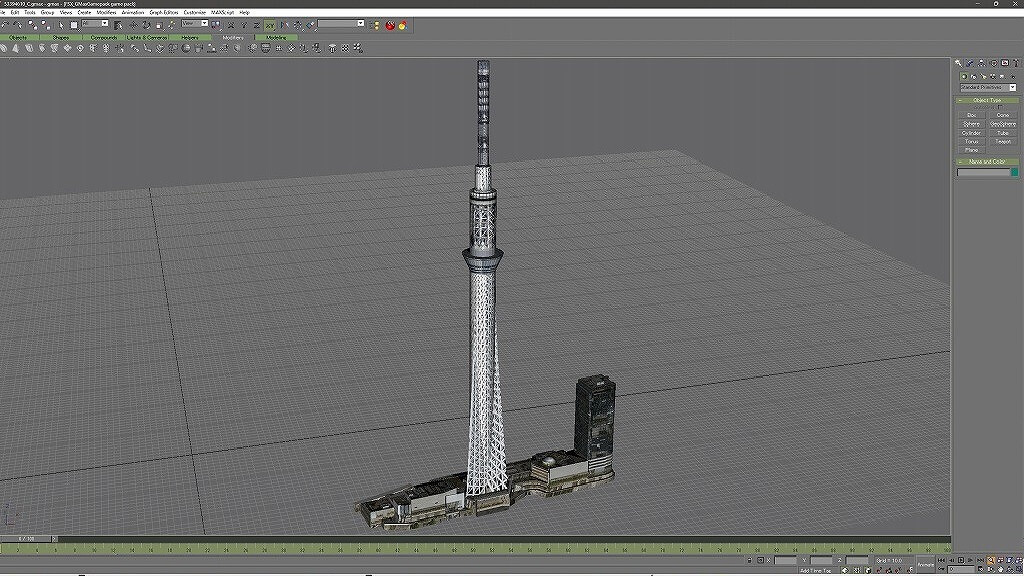Open the Edit menu
This screenshot has height=576, width=1024.
pyautogui.click(x=14, y=12)
